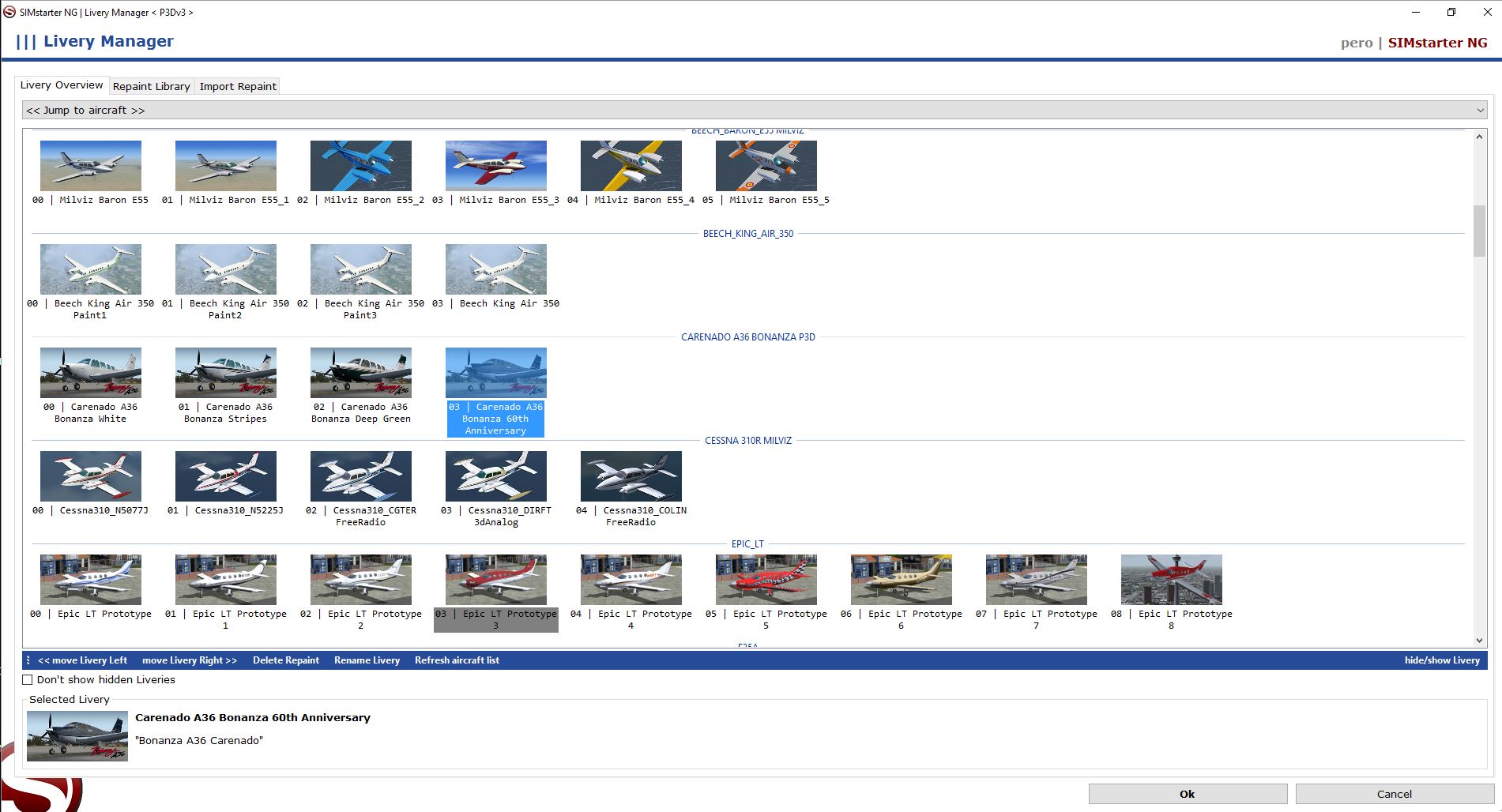Select the Milviz Baron E55 livery thumbnail 00
The width and height of the screenshot is (1502, 812).
(91, 166)
